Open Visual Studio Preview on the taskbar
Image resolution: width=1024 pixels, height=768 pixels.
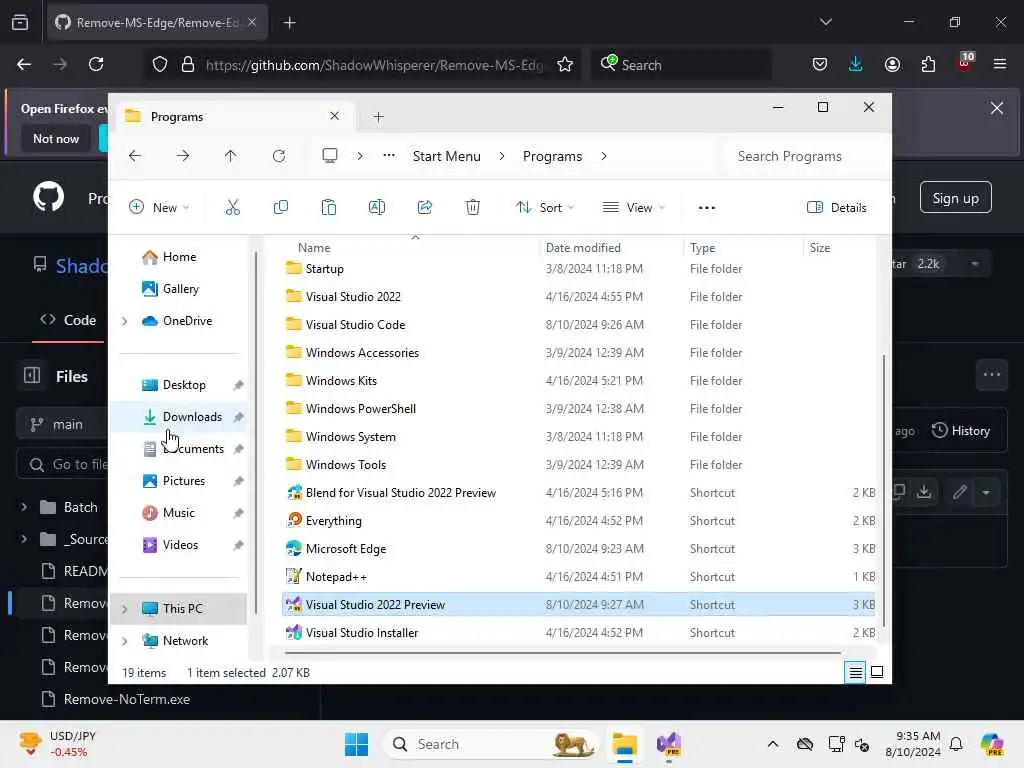click(669, 744)
